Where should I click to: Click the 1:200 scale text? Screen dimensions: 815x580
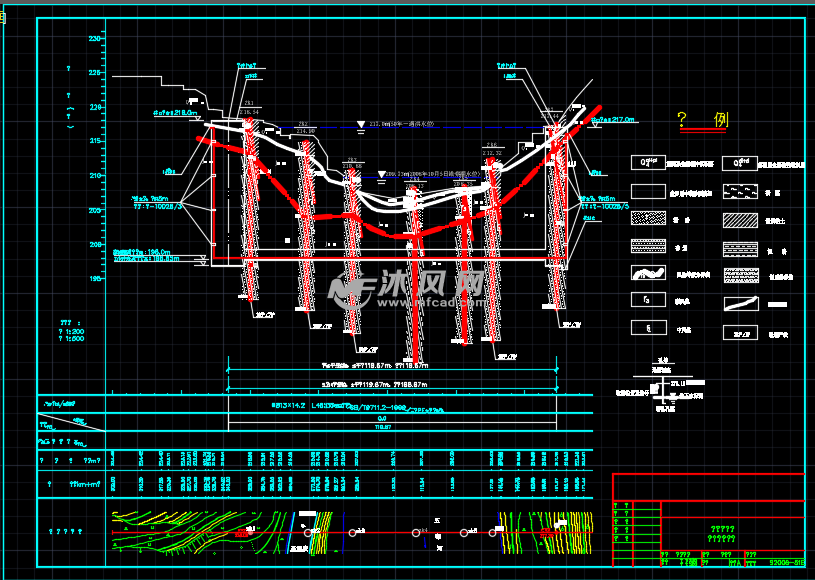pyautogui.click(x=72, y=330)
